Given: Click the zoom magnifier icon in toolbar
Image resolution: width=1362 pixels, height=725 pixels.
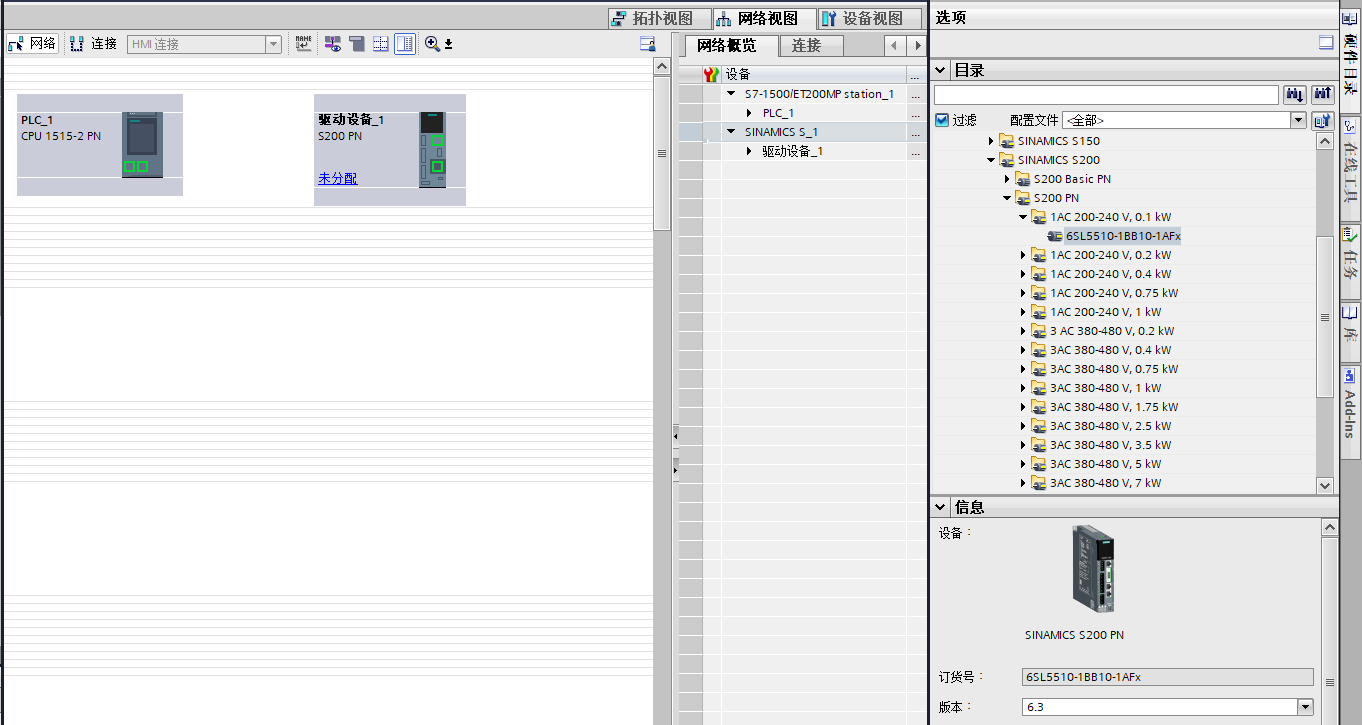Looking at the screenshot, I should coord(432,44).
